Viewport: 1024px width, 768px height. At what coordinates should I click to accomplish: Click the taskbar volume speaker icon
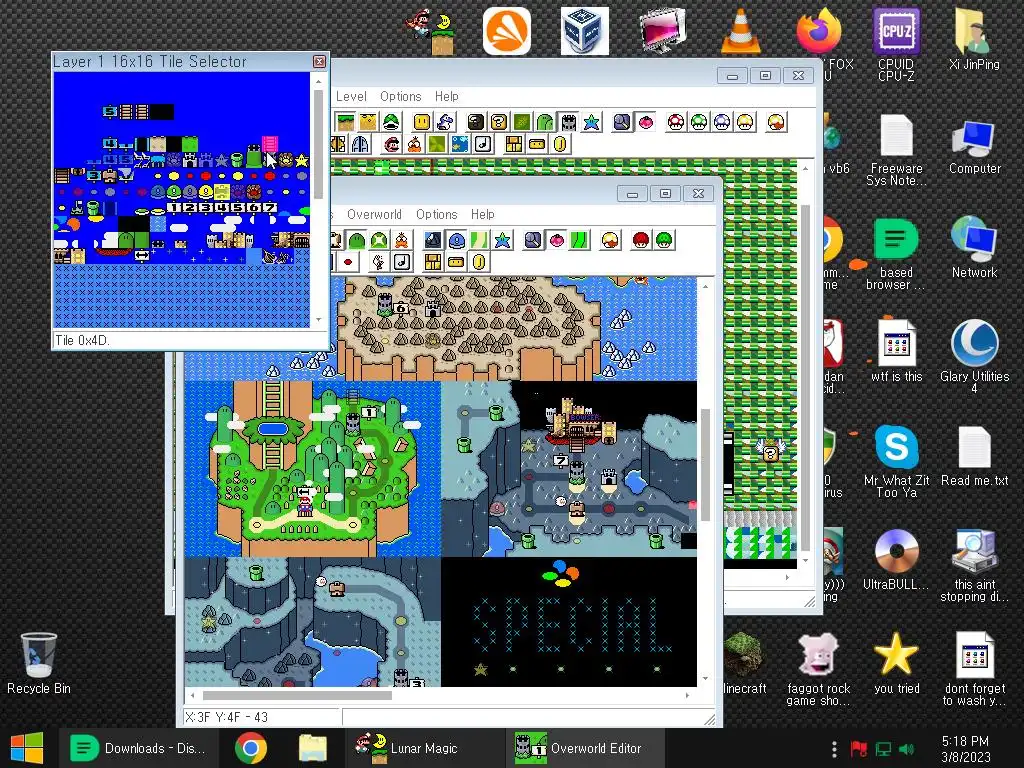click(906, 749)
